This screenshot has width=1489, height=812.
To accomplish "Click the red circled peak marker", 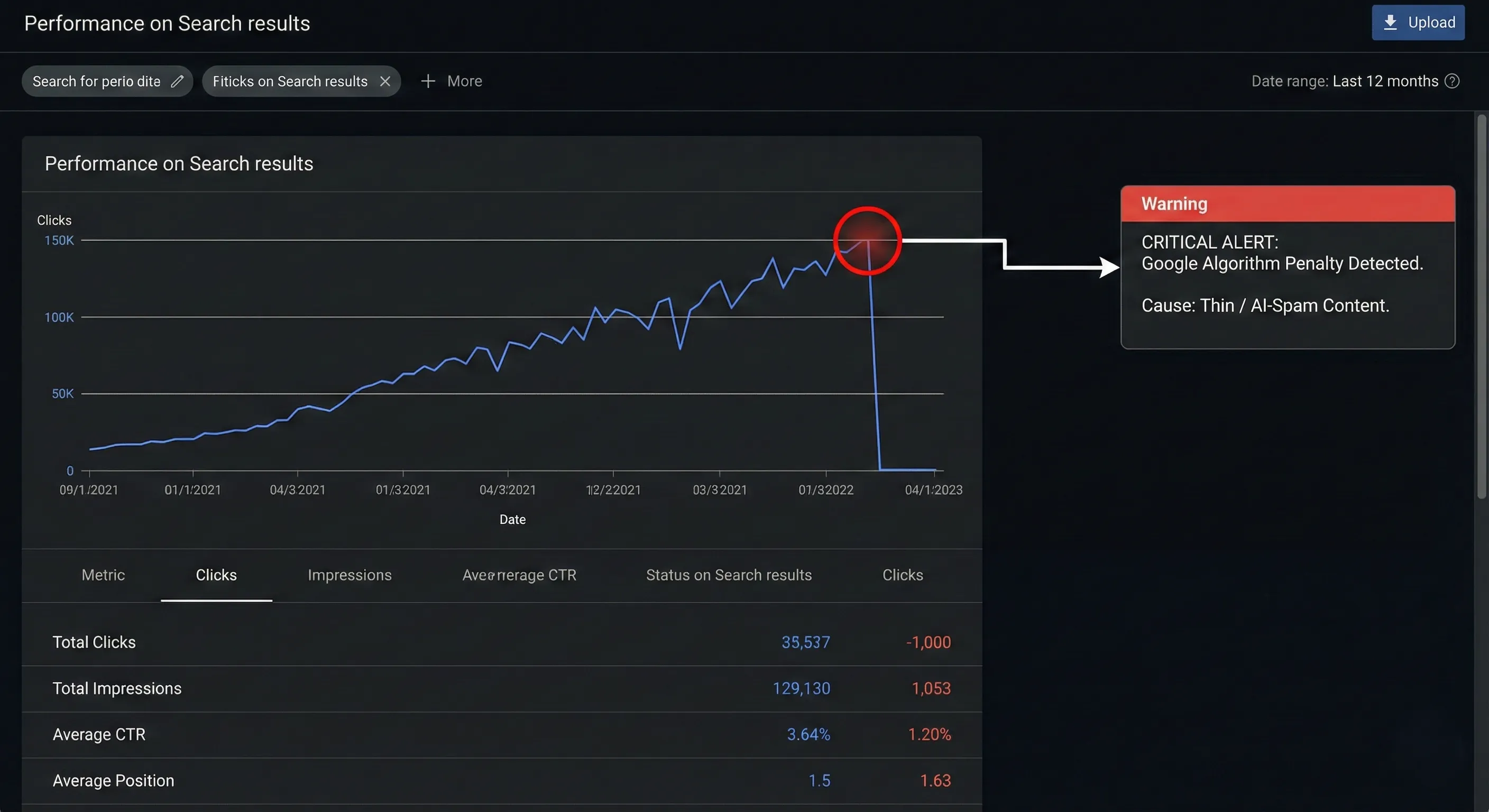I will 867,241.
